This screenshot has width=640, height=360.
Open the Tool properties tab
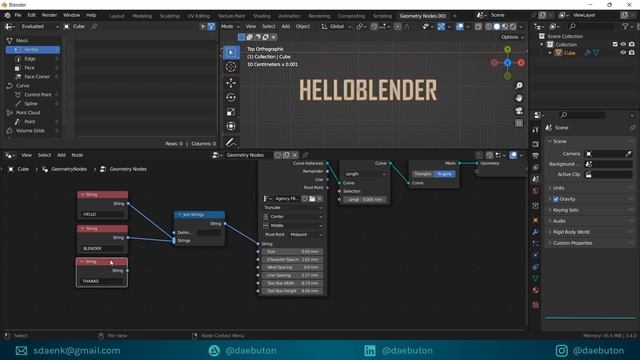(536, 129)
